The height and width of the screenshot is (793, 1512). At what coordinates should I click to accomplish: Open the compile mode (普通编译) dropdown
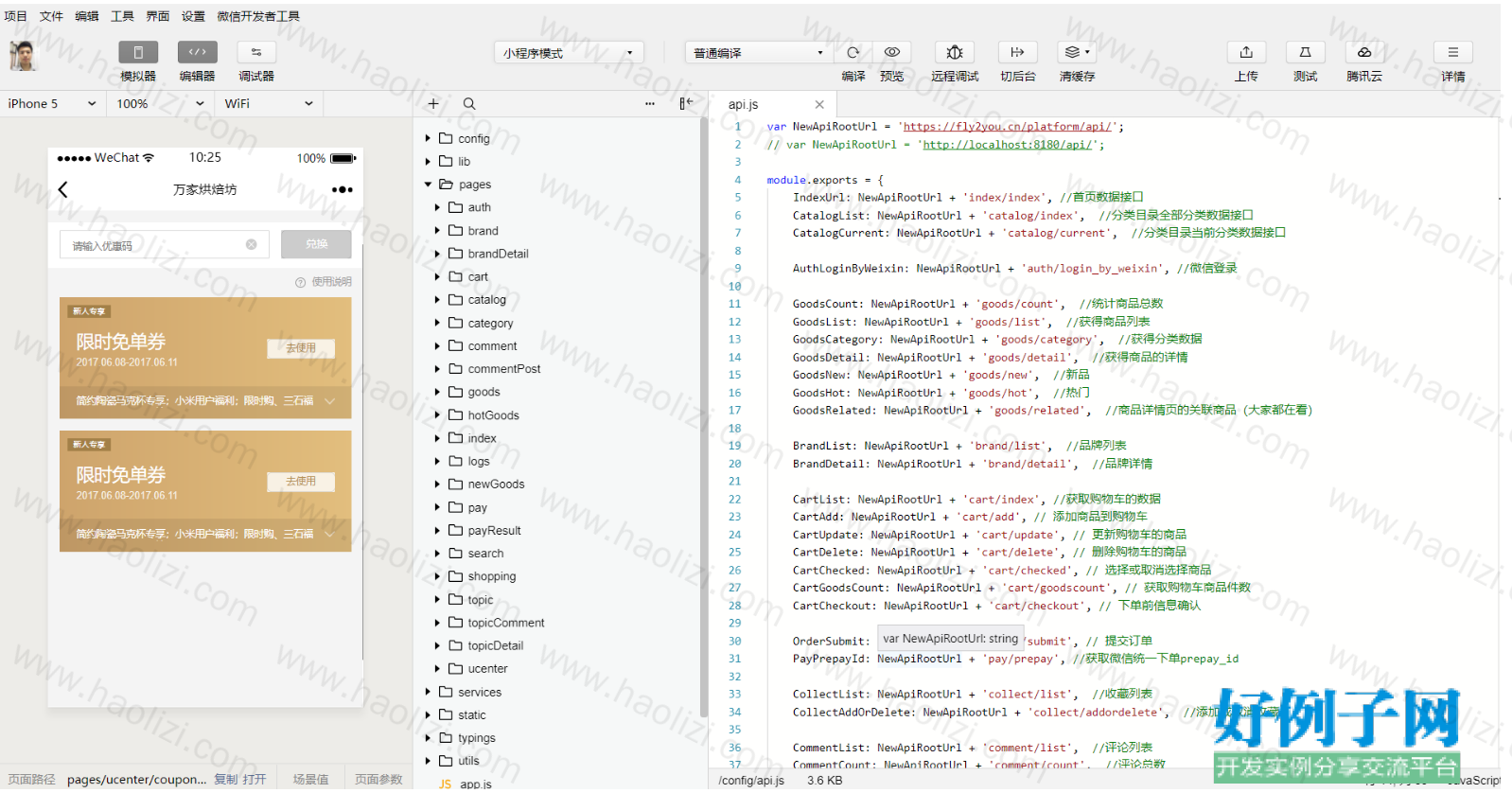759,53
